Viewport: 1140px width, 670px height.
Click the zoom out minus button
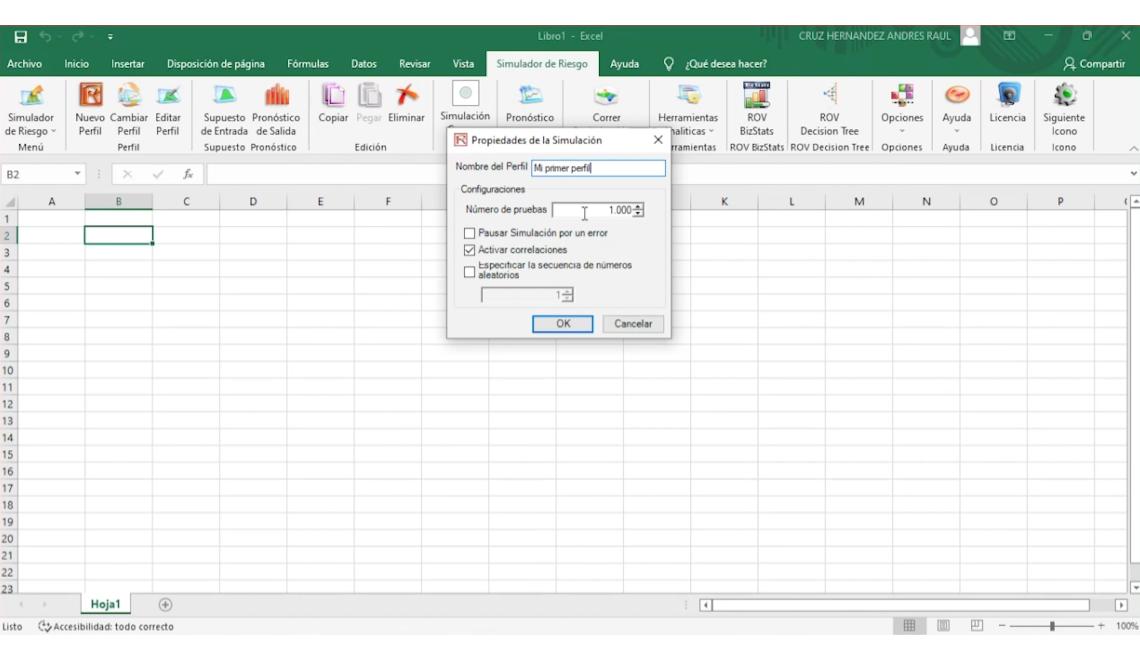pos(1002,626)
